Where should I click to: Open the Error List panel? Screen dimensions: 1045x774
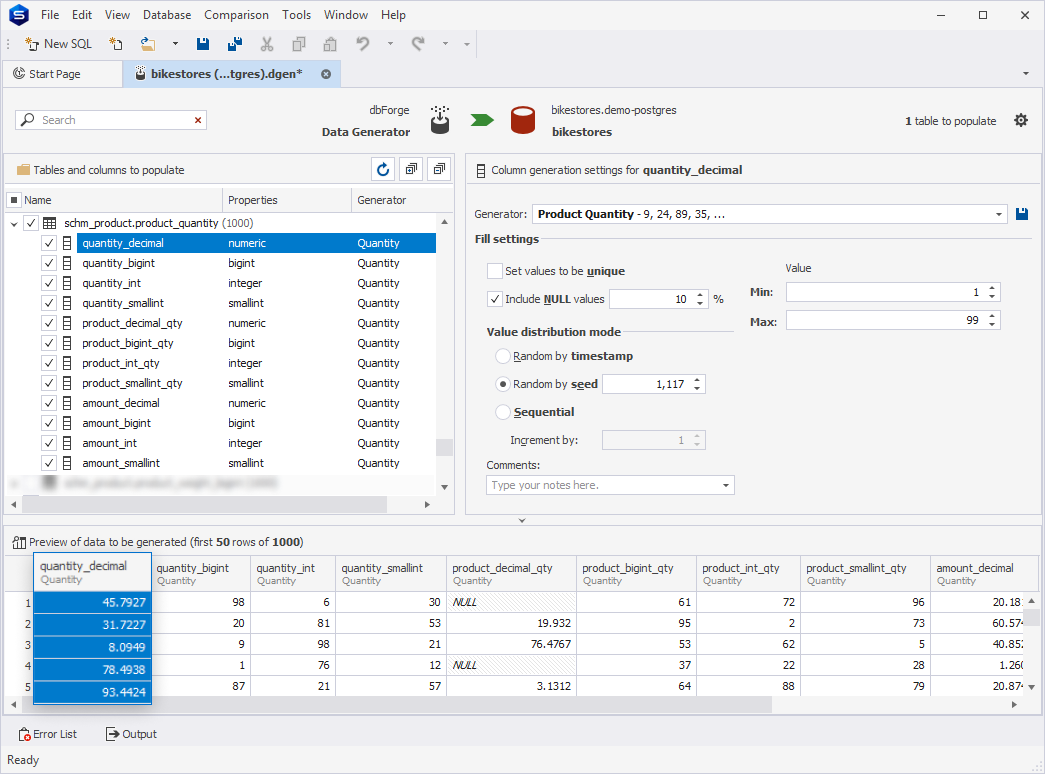coord(47,734)
